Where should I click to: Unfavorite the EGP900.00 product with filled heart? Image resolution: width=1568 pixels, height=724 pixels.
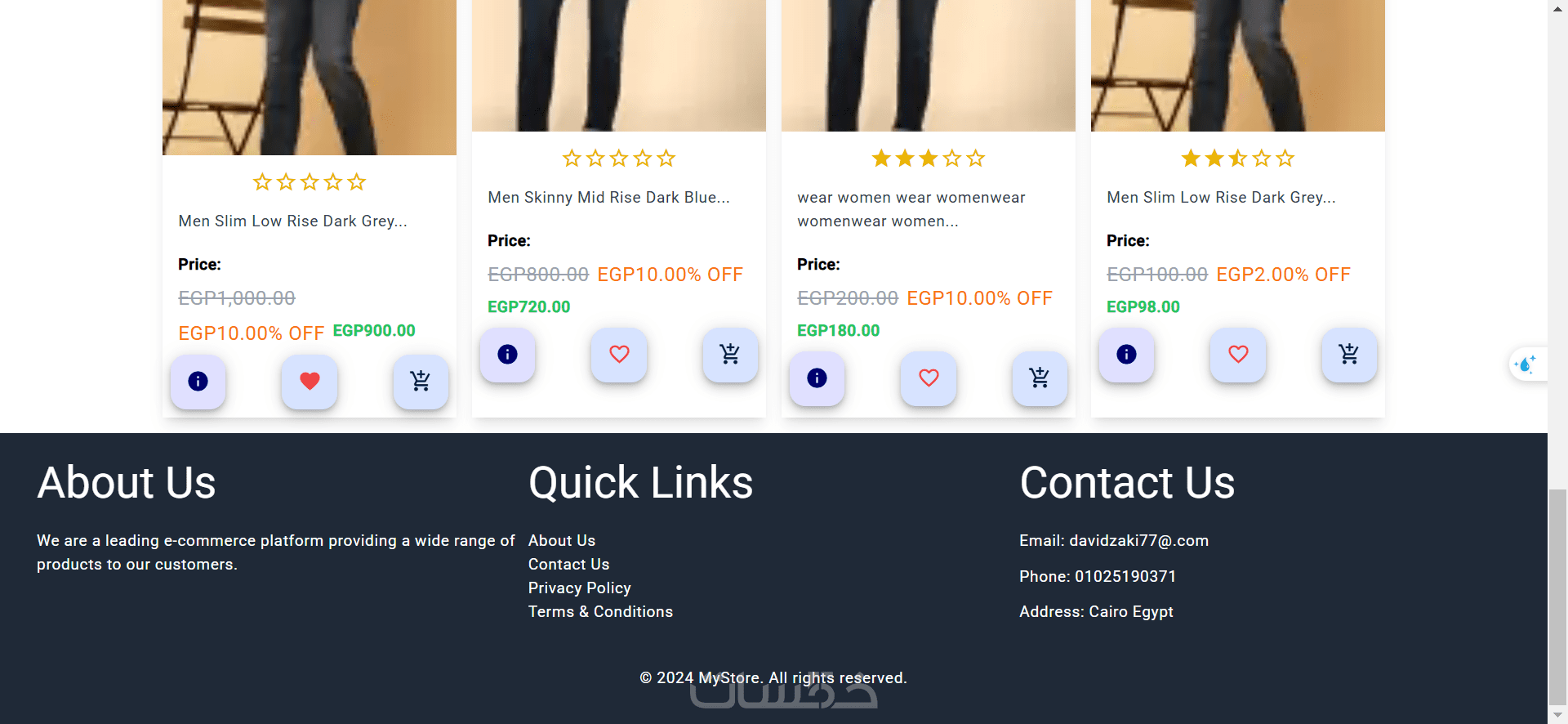[310, 382]
